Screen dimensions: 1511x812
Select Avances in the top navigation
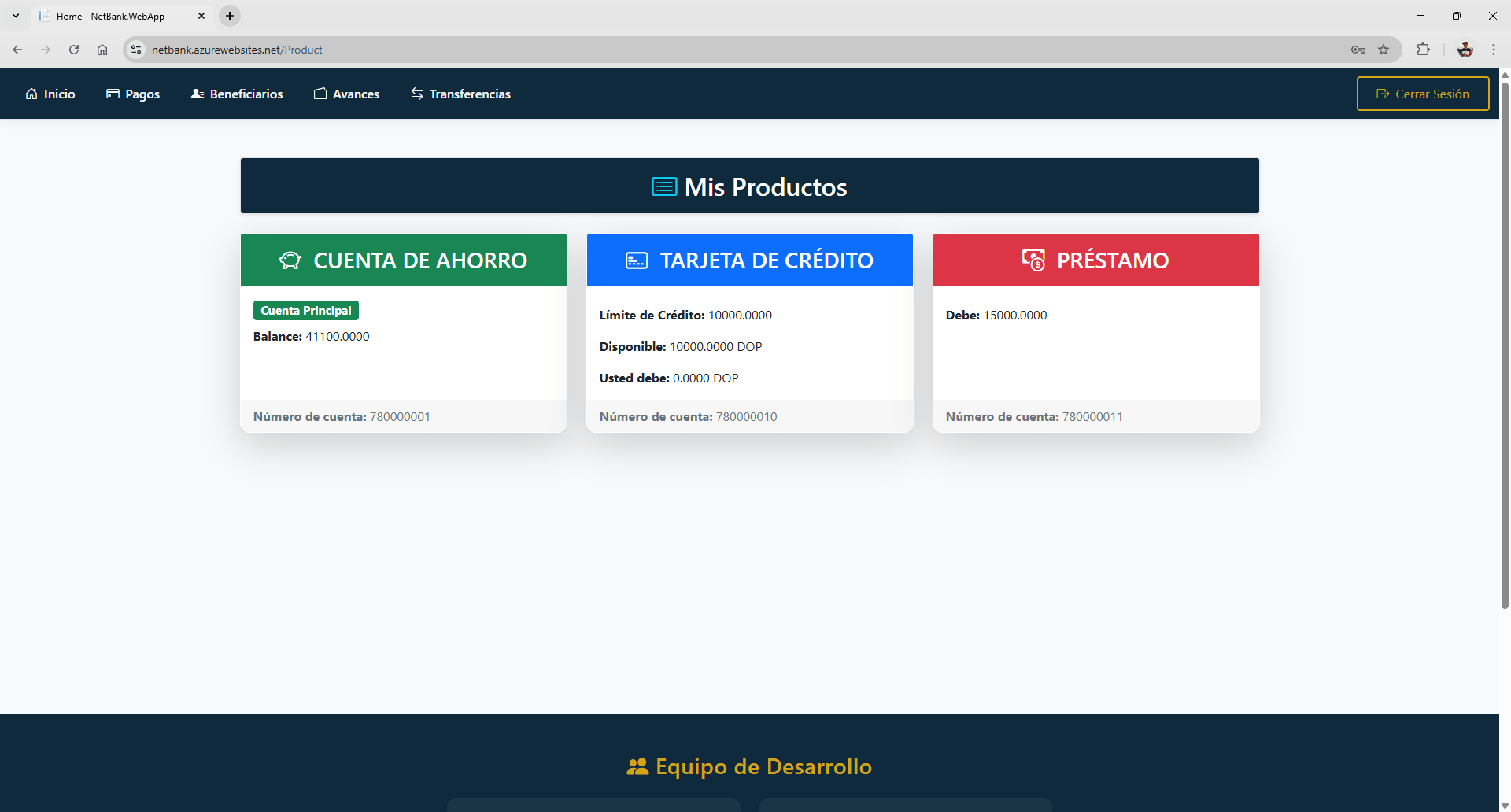[x=346, y=94]
